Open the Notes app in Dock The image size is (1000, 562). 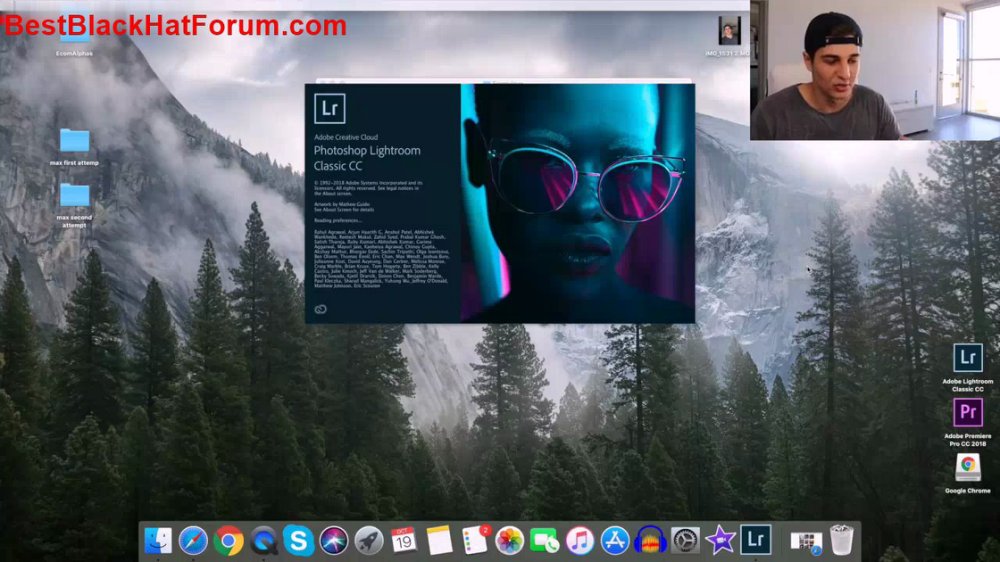point(439,540)
